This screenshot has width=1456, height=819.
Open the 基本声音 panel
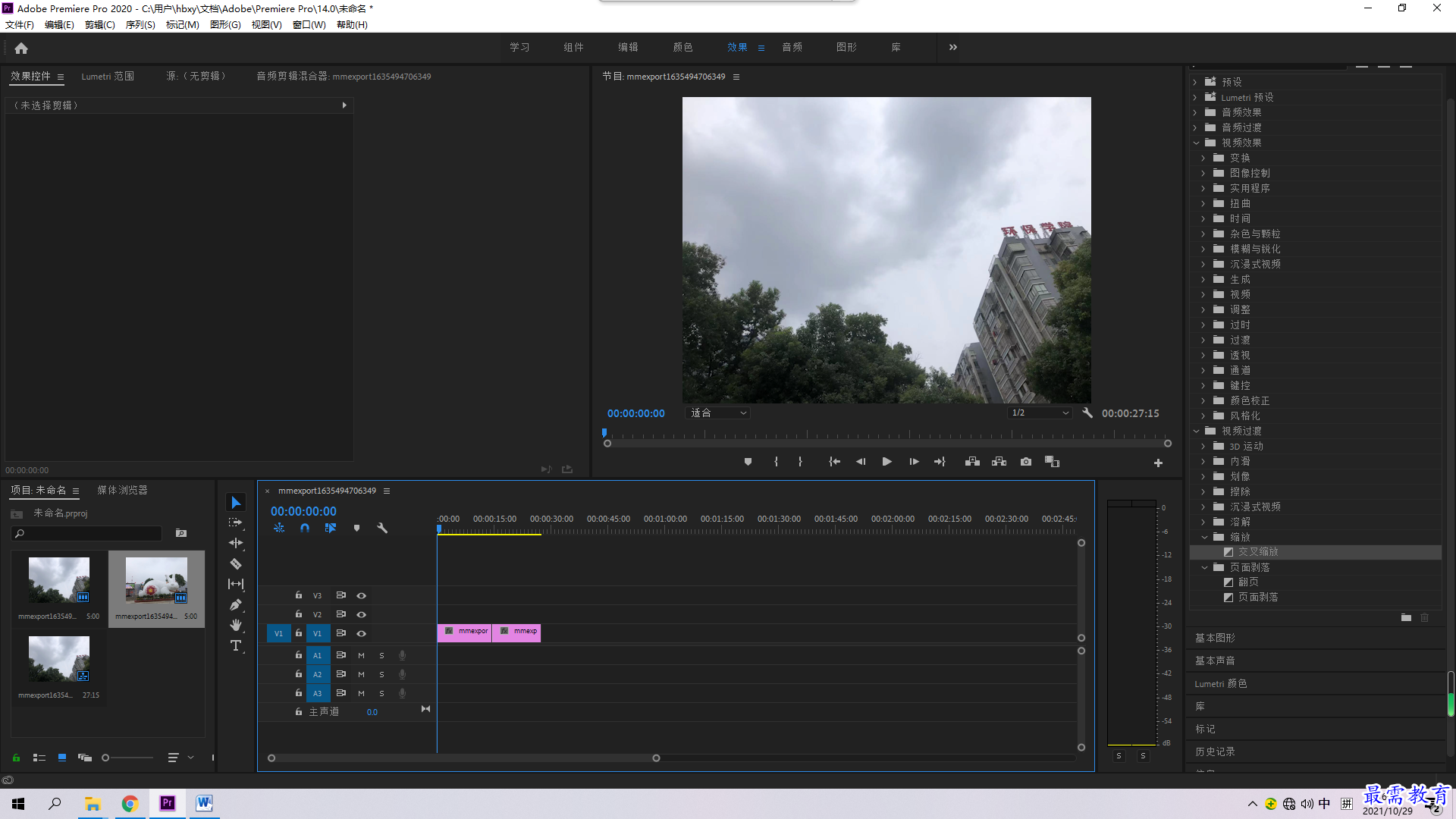[x=1215, y=661]
